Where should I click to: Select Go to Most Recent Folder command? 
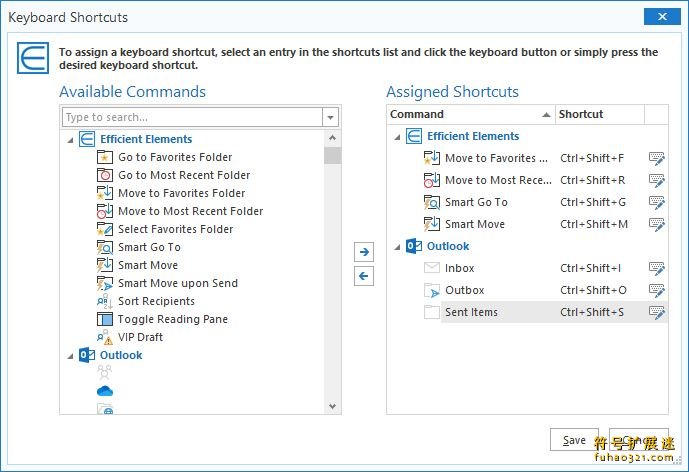[184, 175]
